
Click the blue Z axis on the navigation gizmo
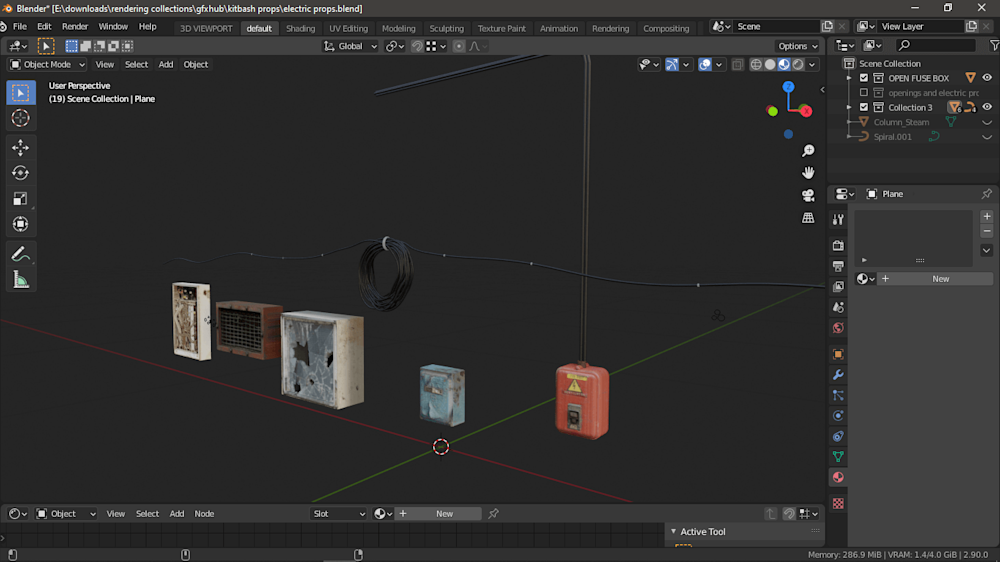click(x=788, y=87)
